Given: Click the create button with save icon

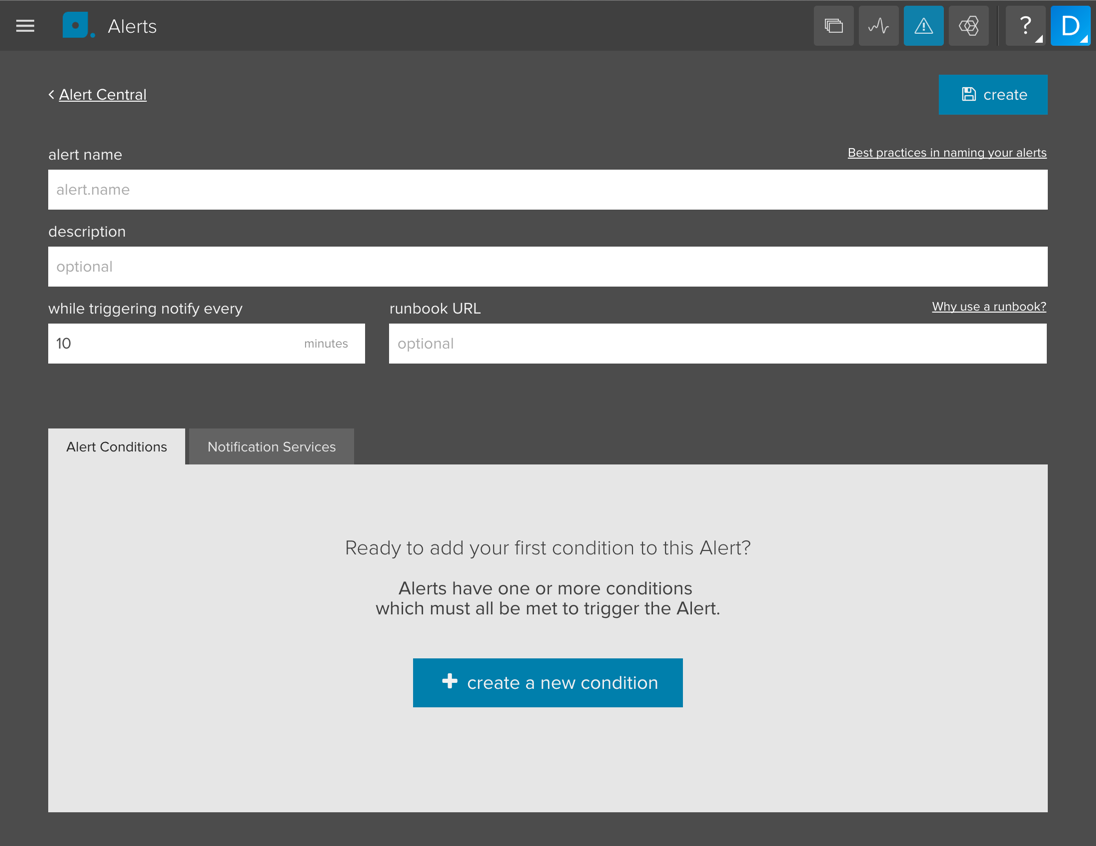Looking at the screenshot, I should (x=992, y=95).
